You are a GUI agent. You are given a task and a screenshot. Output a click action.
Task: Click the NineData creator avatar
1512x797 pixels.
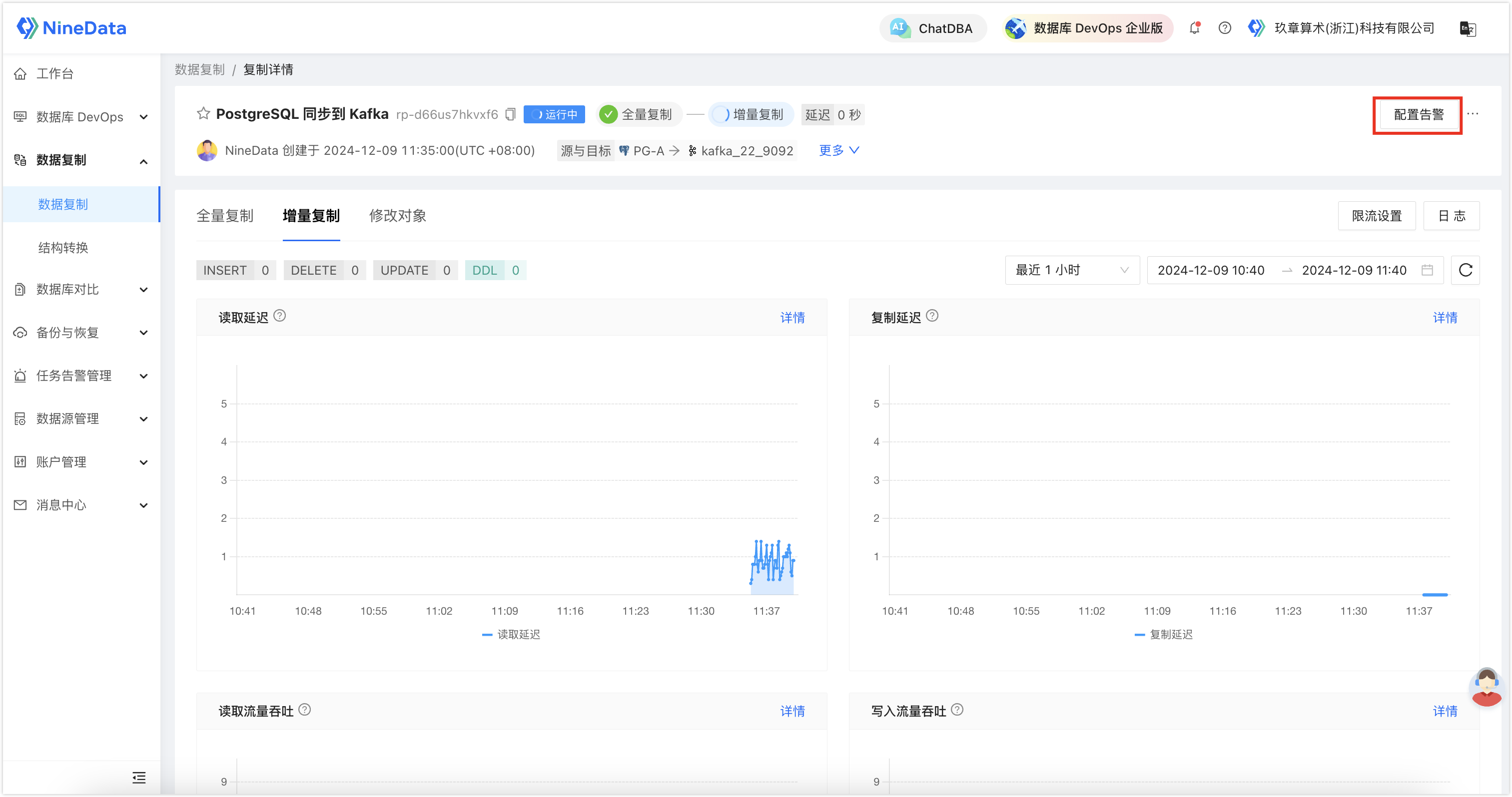coord(206,150)
